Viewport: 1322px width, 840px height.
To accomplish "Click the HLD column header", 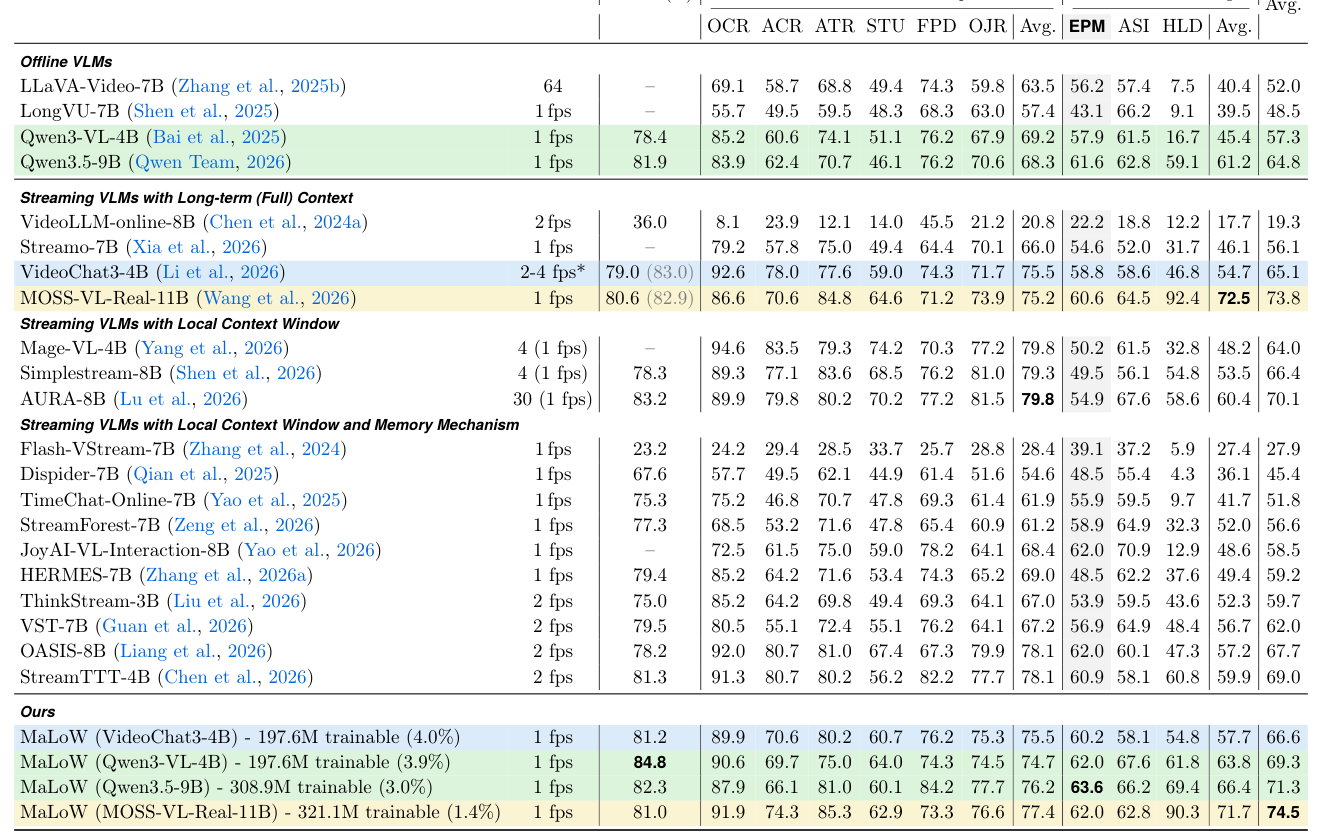I will 1182,27.
